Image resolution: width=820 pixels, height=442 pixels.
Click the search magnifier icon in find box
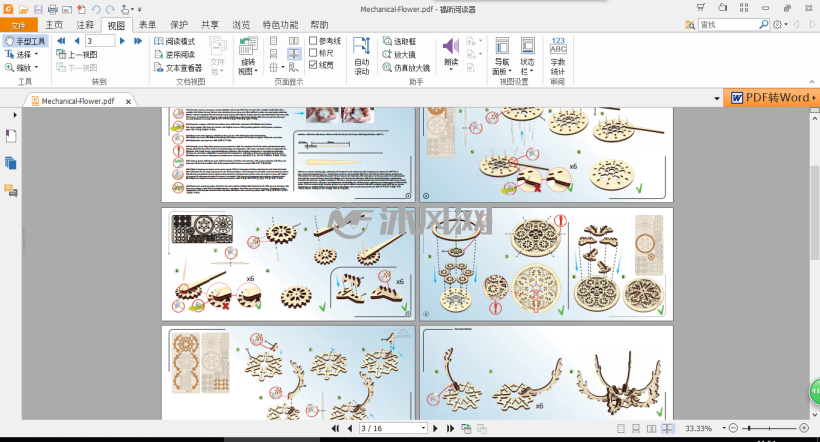pos(764,24)
